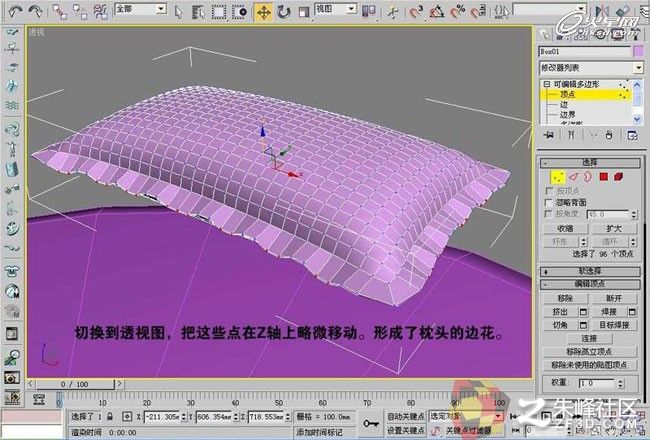This screenshot has height=440, width=650.
Task: Select the Select and Link tool
Action: (60, 12)
